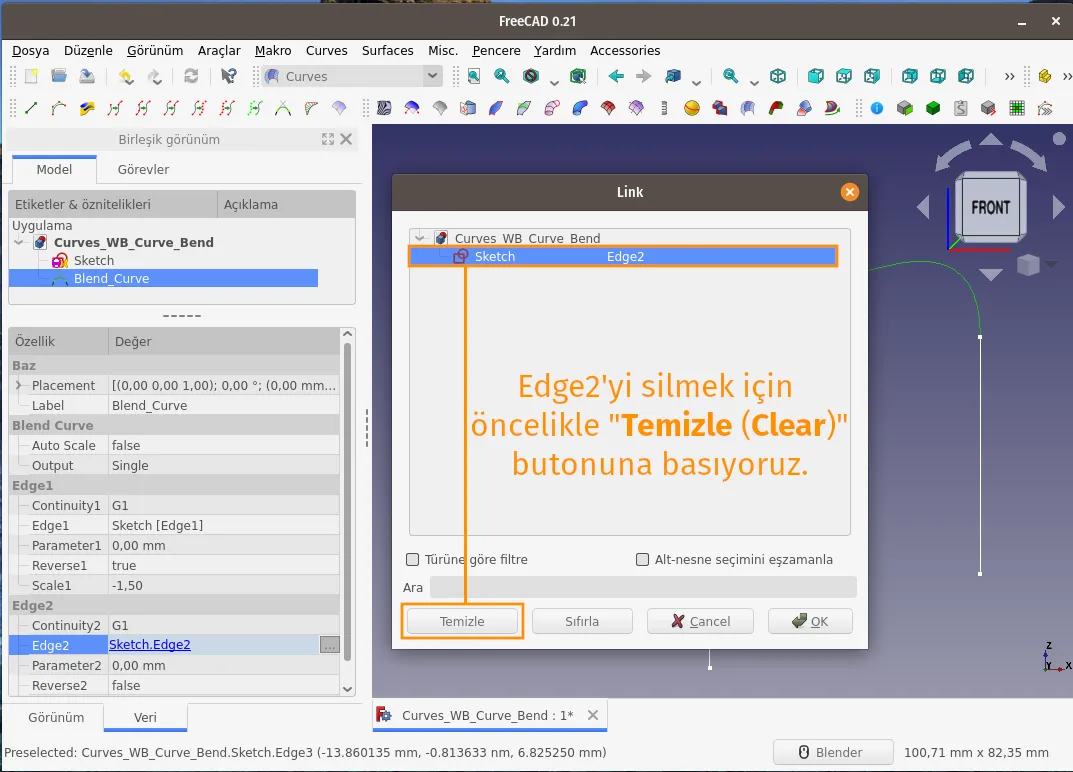Show hidden view toolbar items chevron
The height and width of the screenshot is (772, 1073).
[1009, 76]
